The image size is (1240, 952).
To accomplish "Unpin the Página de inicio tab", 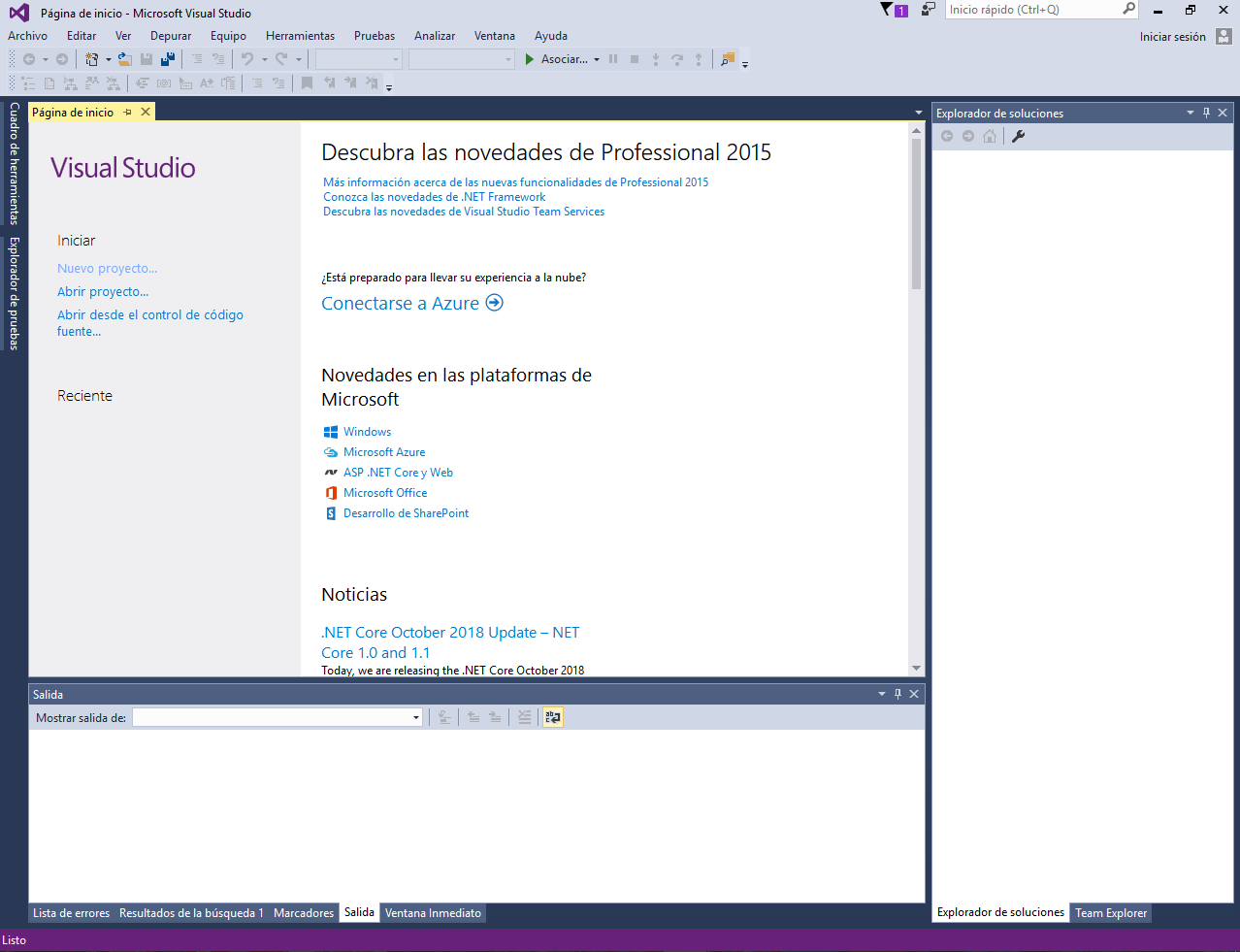I will point(127,111).
